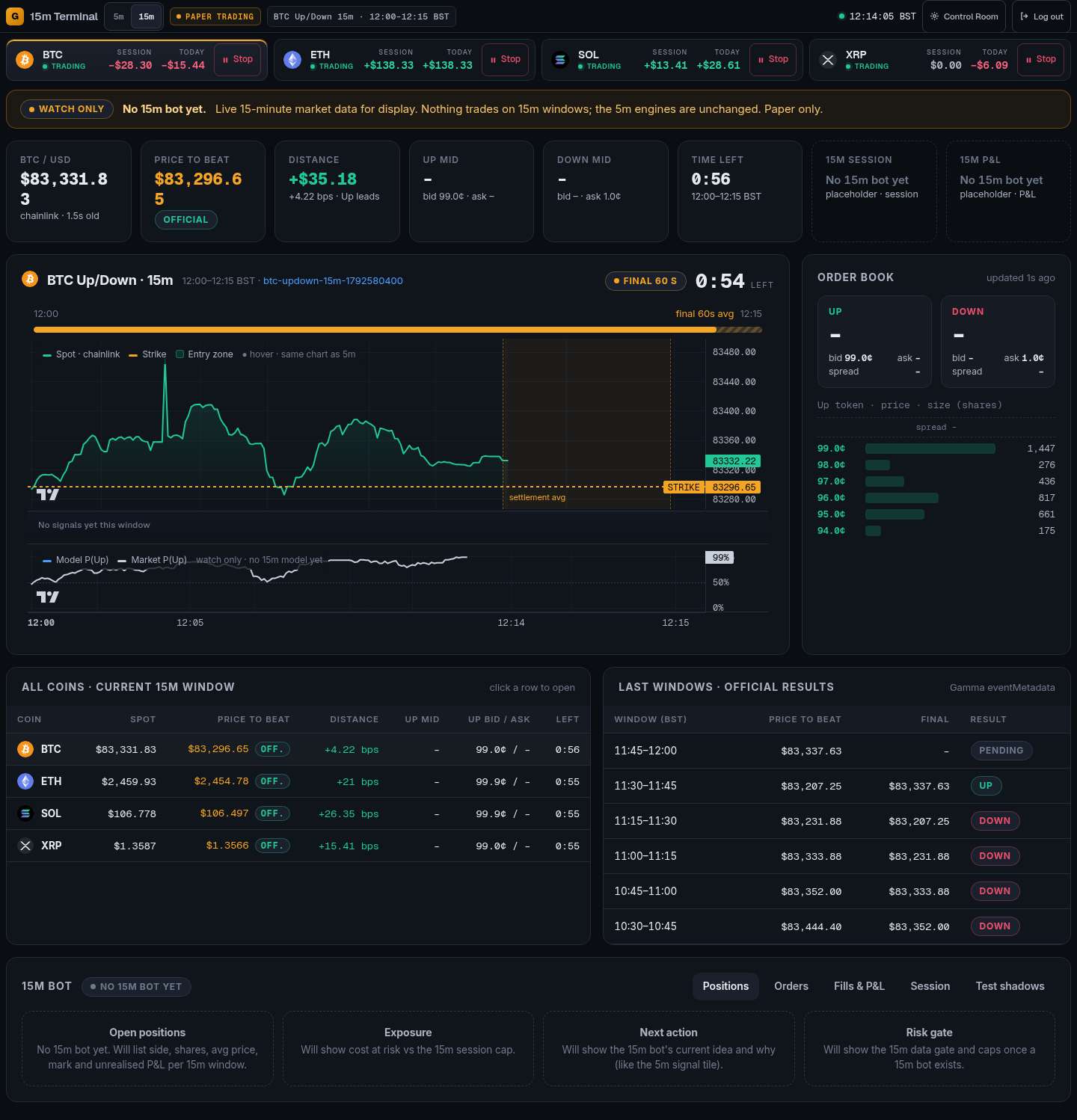Click the XRP coin icon in All Coins table
The height and width of the screenshot is (1120, 1077).
(x=25, y=846)
